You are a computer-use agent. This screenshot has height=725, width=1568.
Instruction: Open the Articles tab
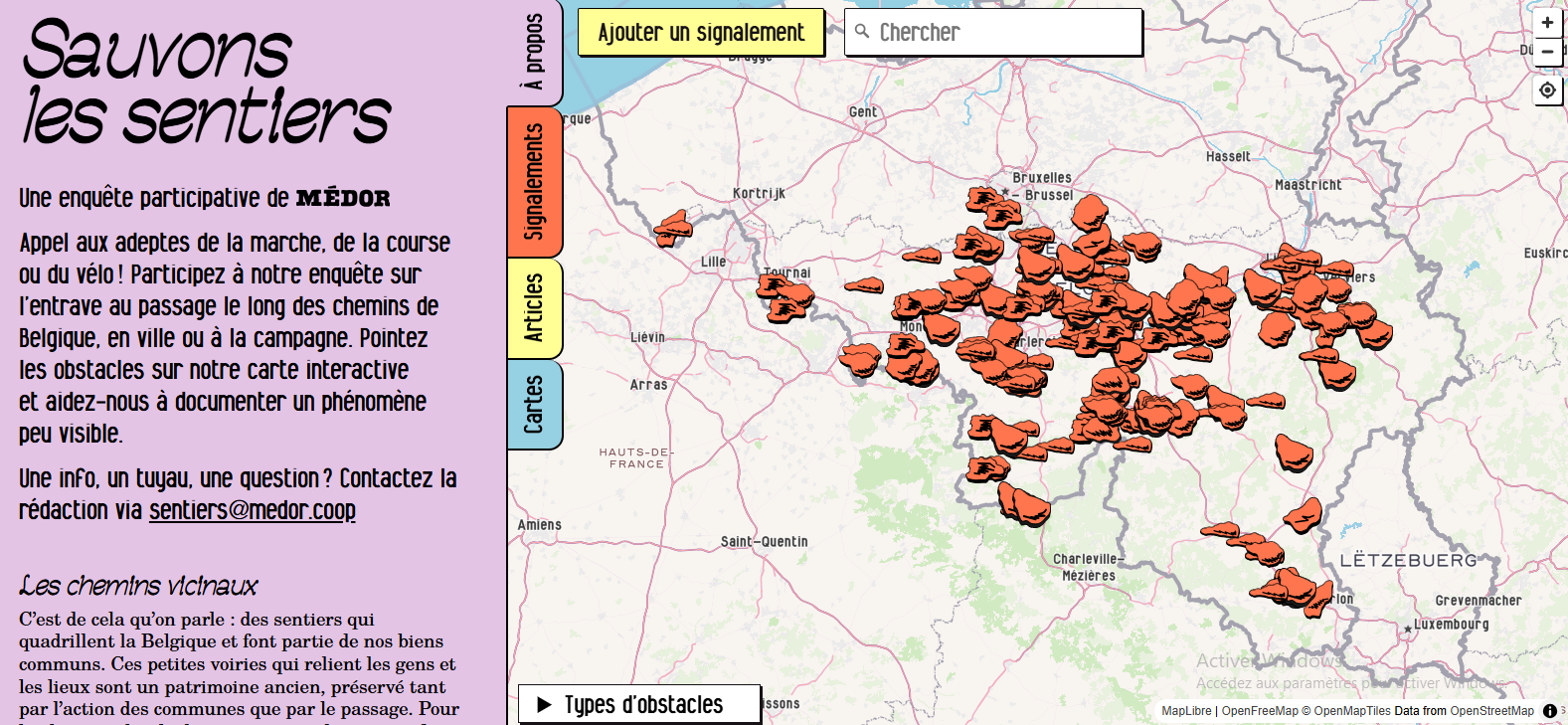pos(534,308)
